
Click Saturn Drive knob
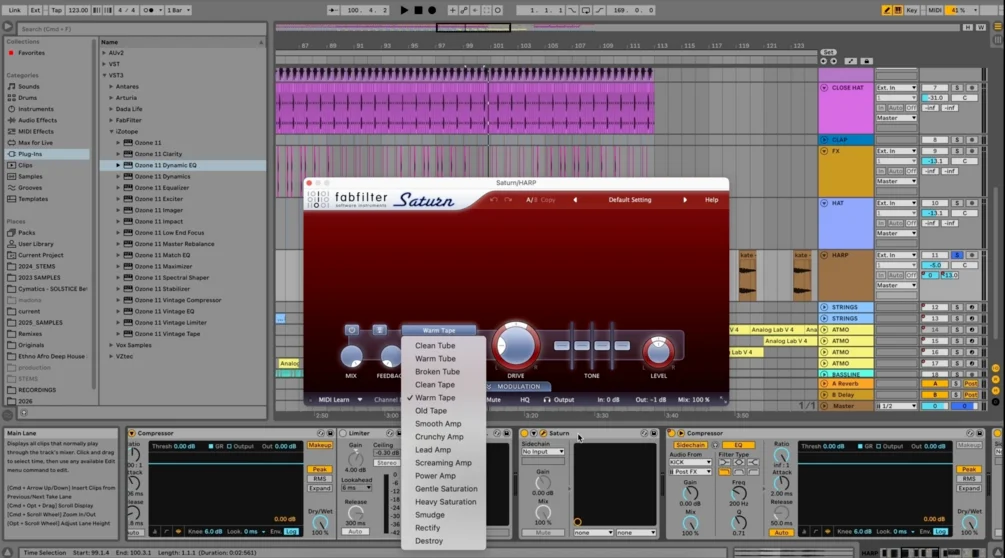click(516, 346)
